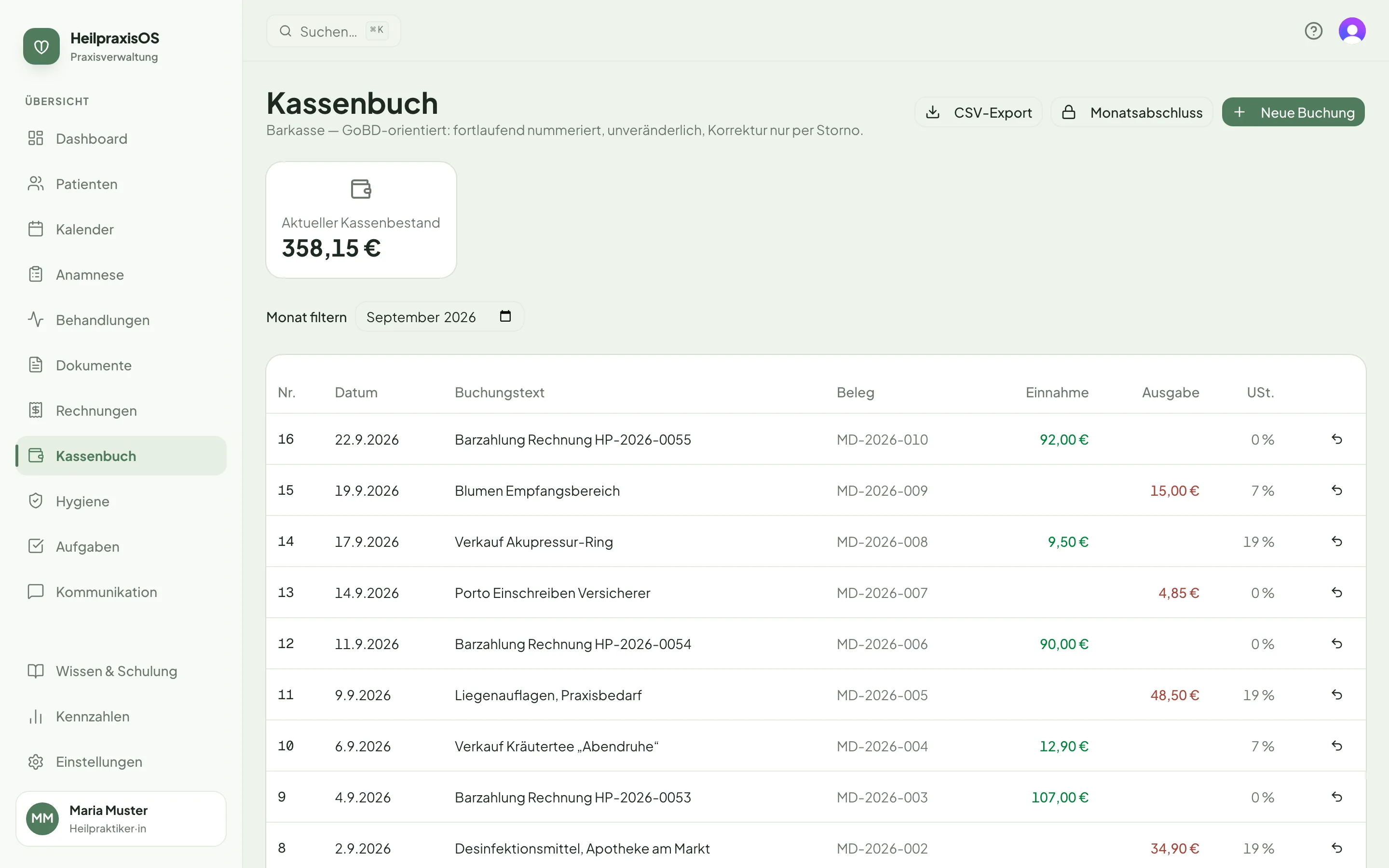The width and height of the screenshot is (1389, 868).
Task: Open Wissen & Schulung
Action: [x=121, y=671]
